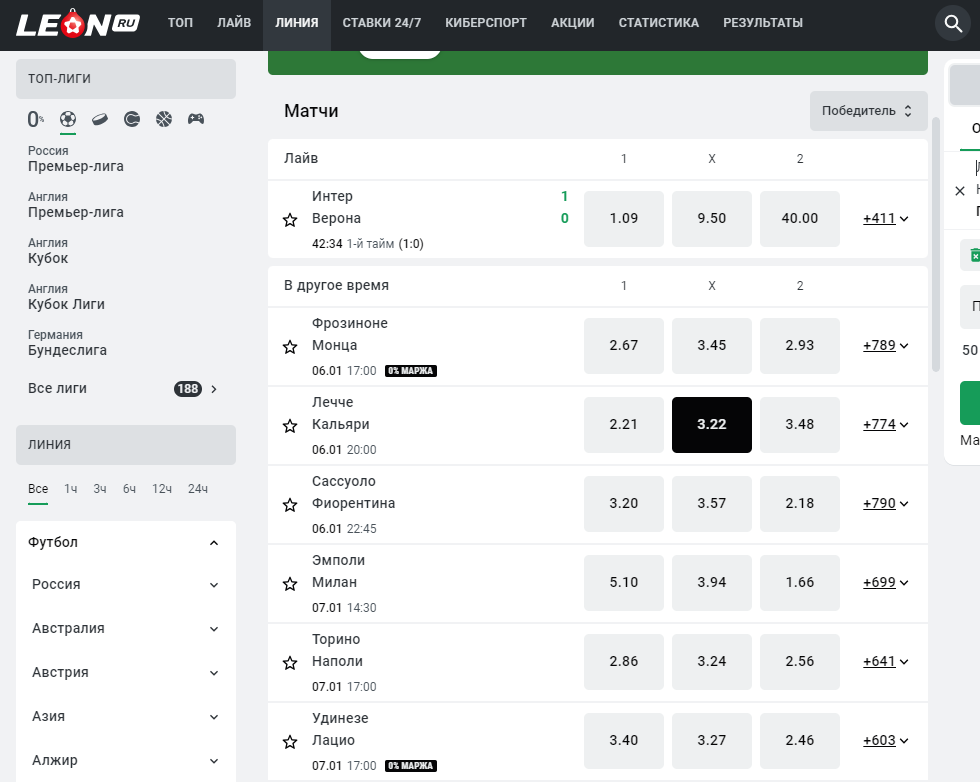Open the АКЦИИ navigation tab
The image size is (980, 782).
click(572, 23)
